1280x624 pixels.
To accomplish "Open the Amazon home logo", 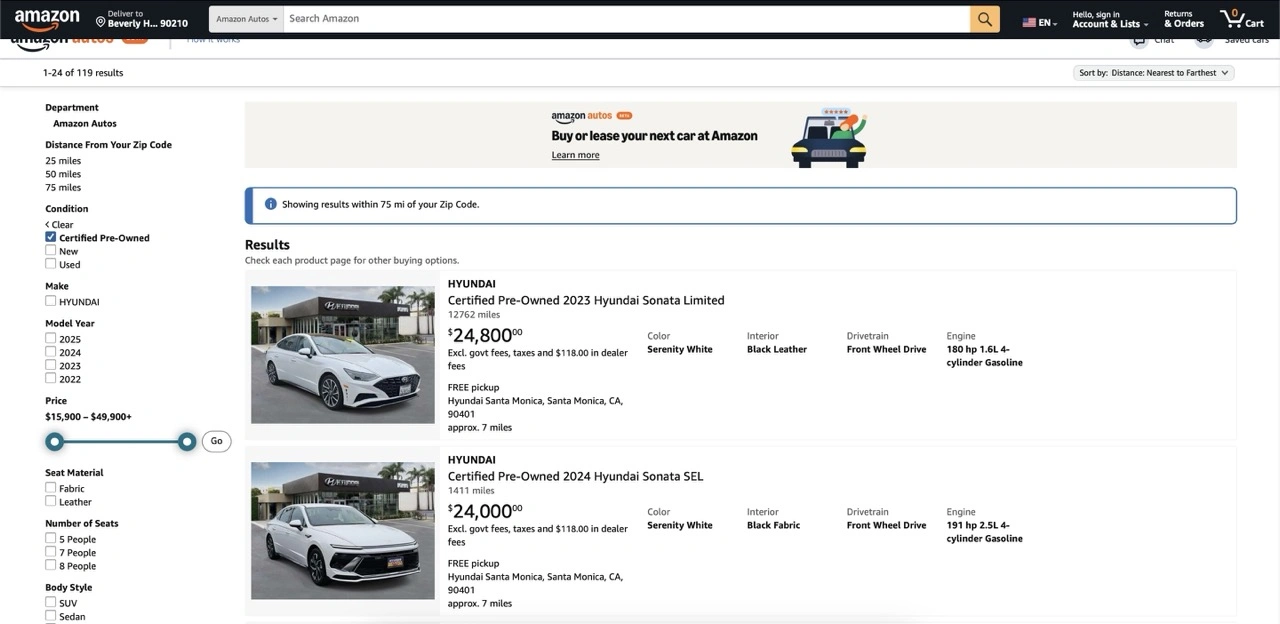I will [x=47, y=18].
